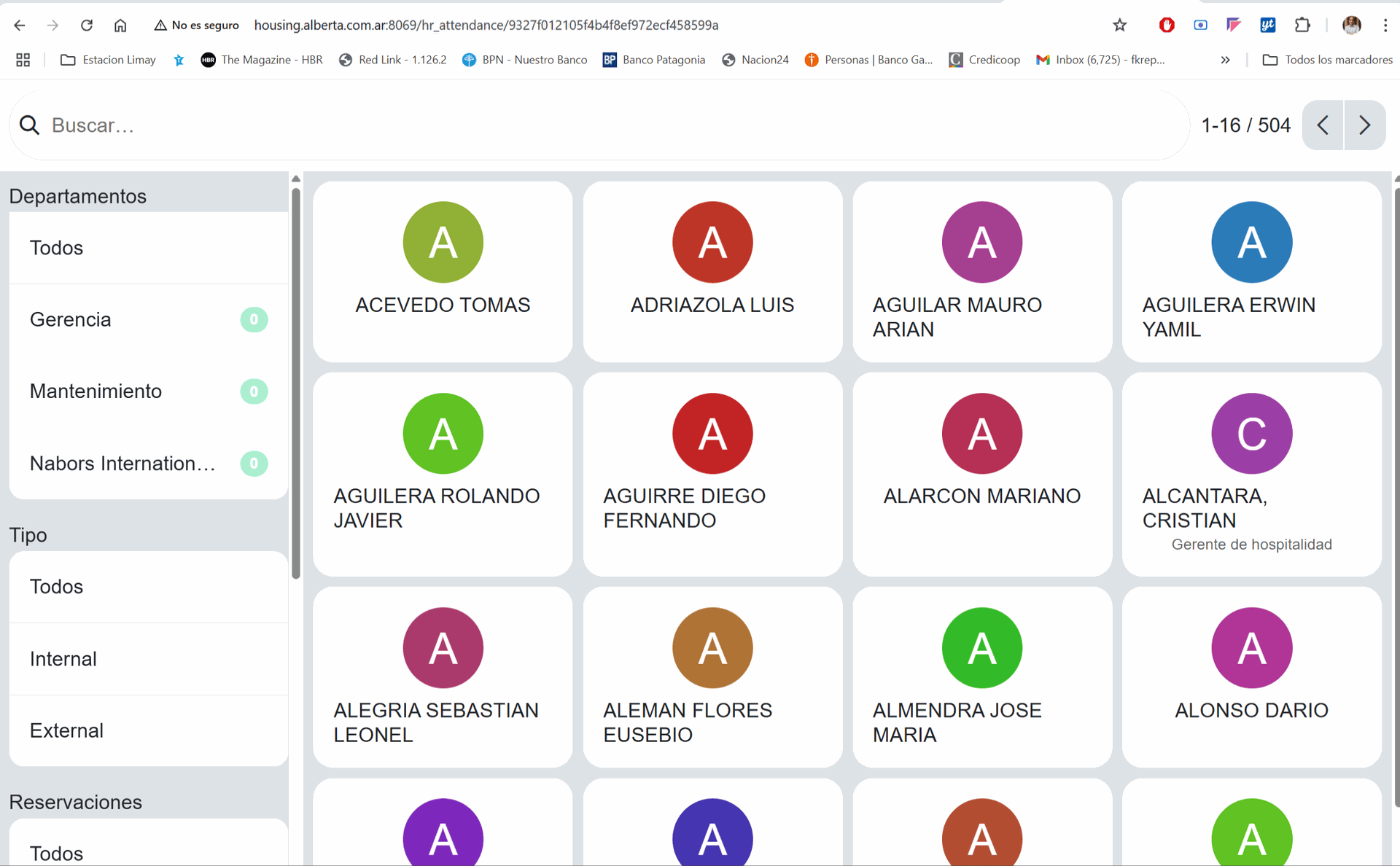Click green avatar of ALMENDRA JOSE MARIA

(x=981, y=648)
